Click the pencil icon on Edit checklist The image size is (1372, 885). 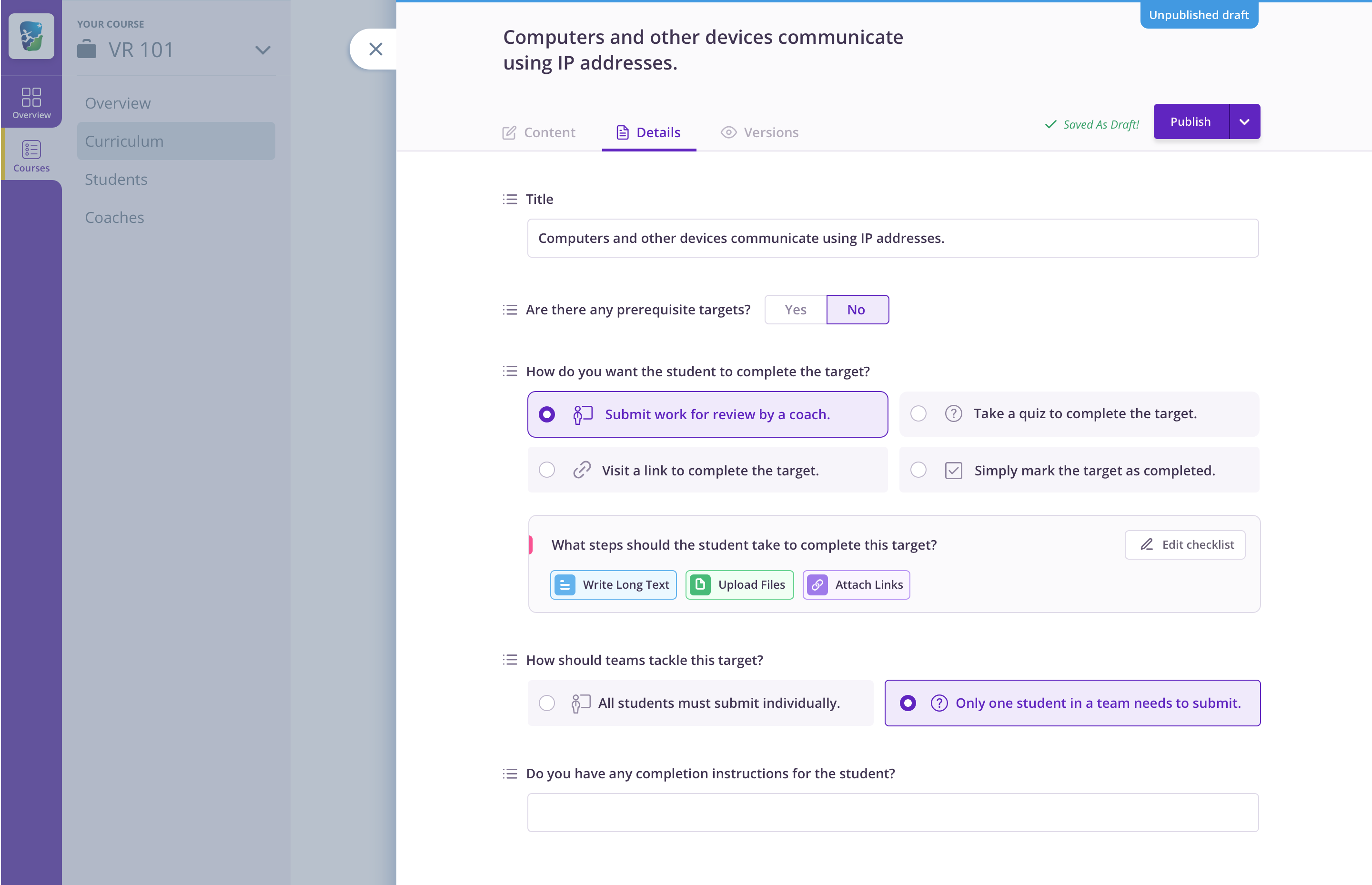pos(1146,544)
